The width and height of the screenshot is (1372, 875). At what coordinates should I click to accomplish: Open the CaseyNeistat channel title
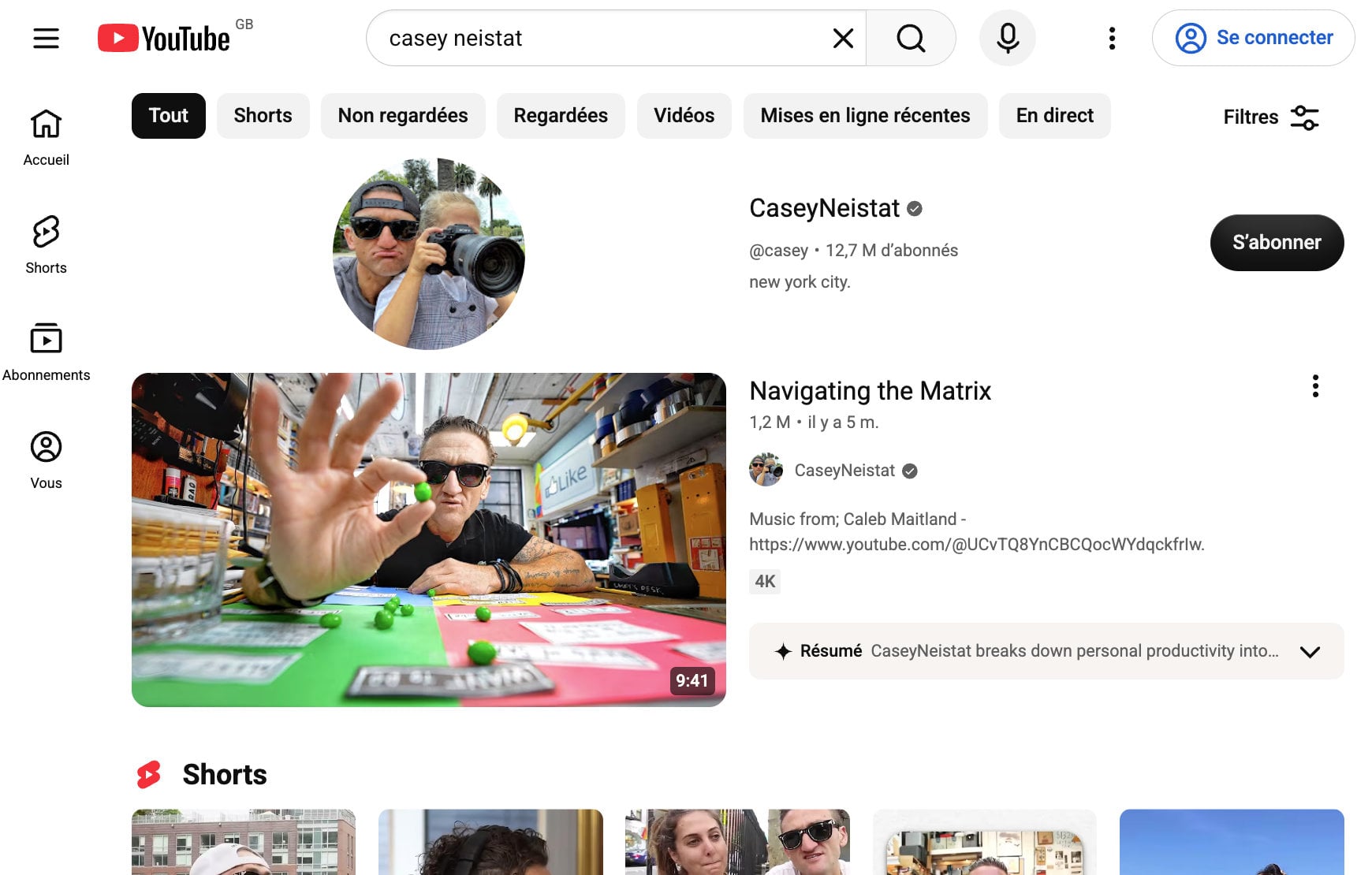coord(824,208)
